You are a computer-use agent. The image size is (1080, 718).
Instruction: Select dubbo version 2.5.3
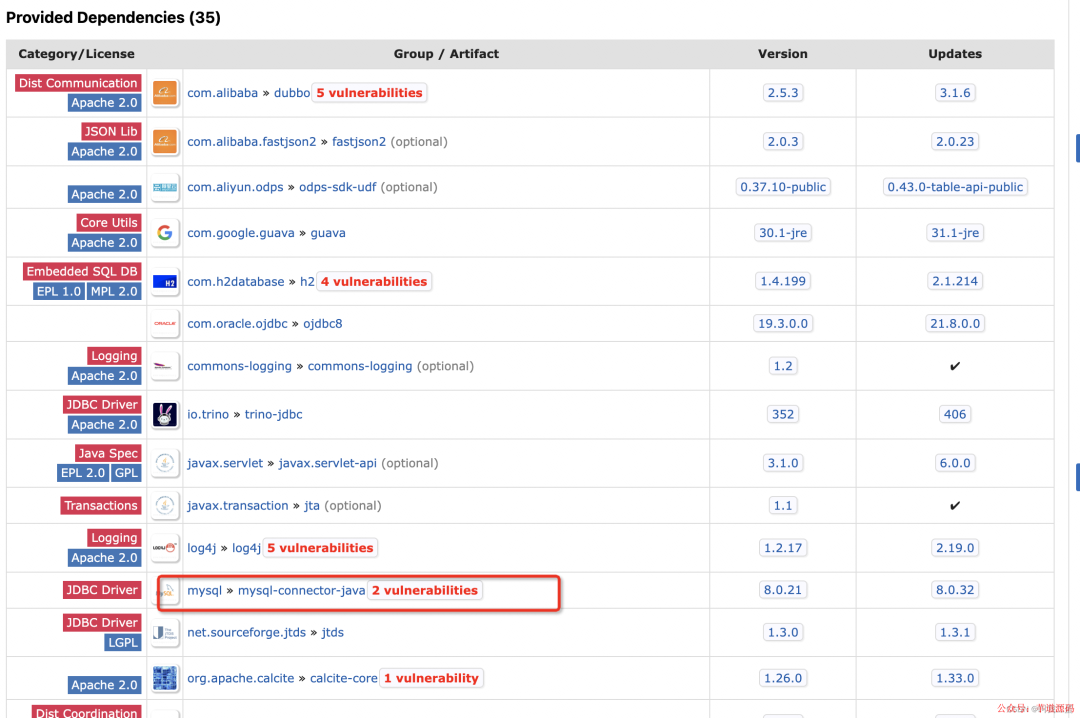[783, 93]
